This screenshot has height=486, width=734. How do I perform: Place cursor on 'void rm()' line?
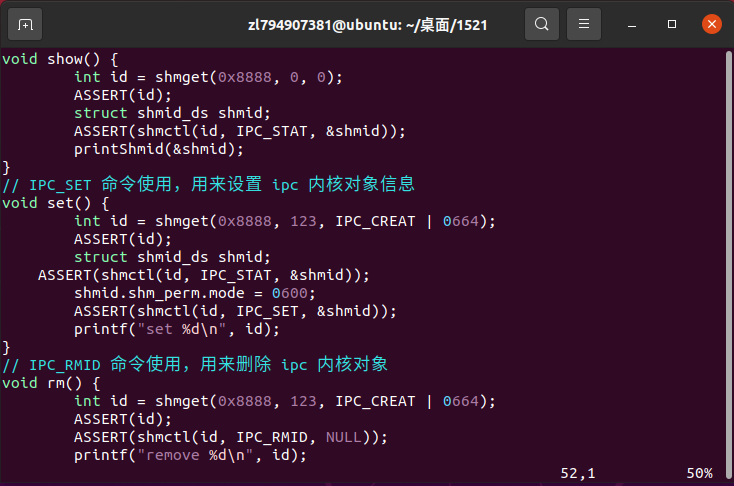pyautogui.click(x=51, y=383)
